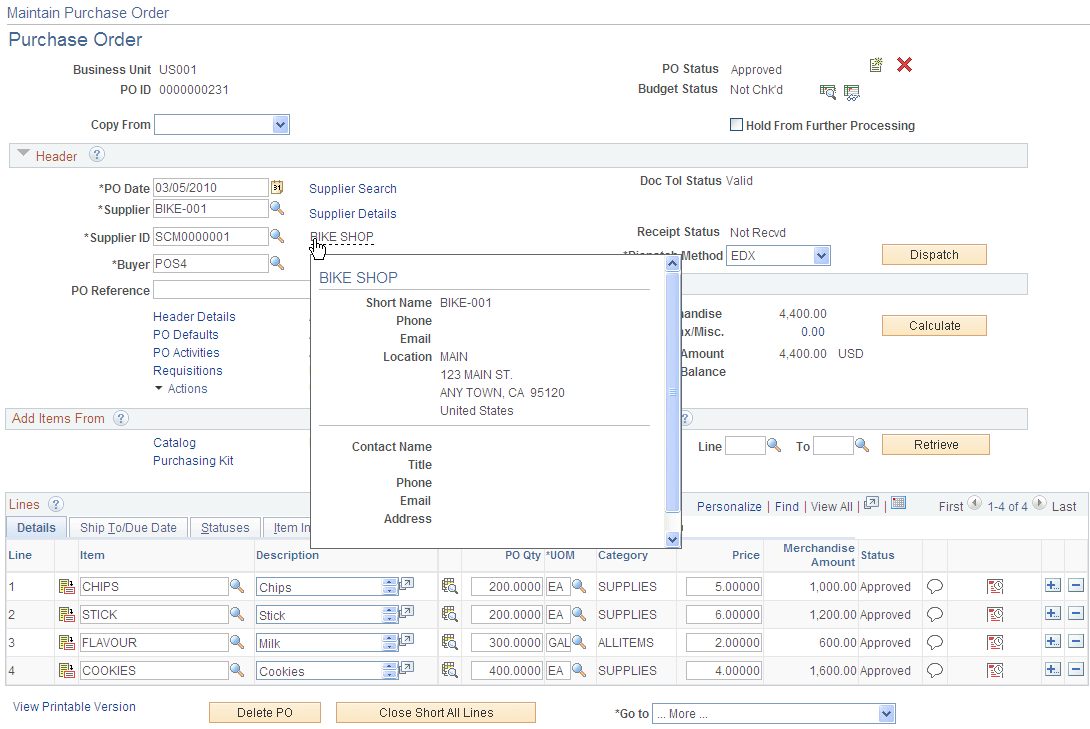Collapse the Header section
Viewport: 1090px width, 729px height.
22,155
